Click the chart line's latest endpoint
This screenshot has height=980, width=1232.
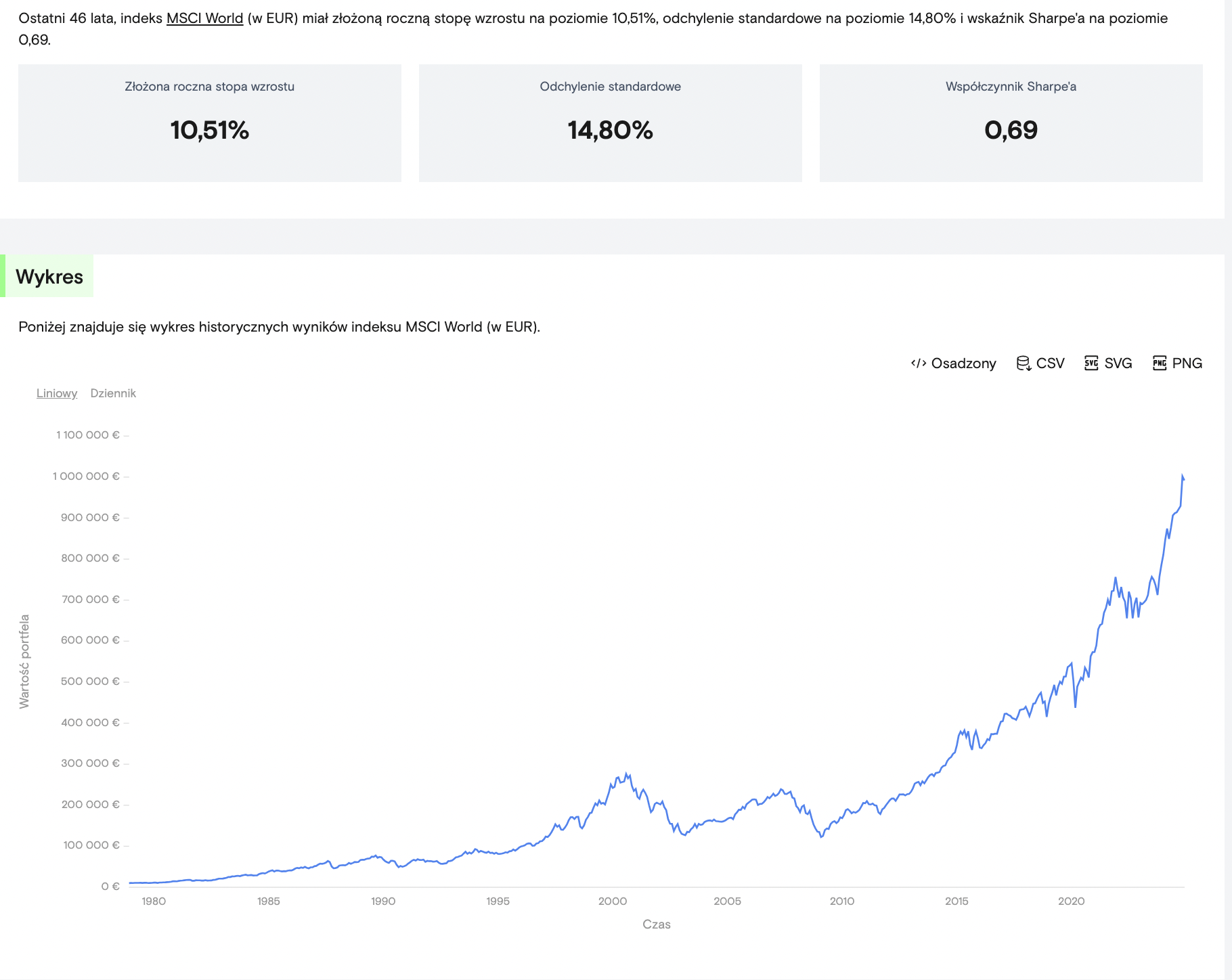[1183, 479]
